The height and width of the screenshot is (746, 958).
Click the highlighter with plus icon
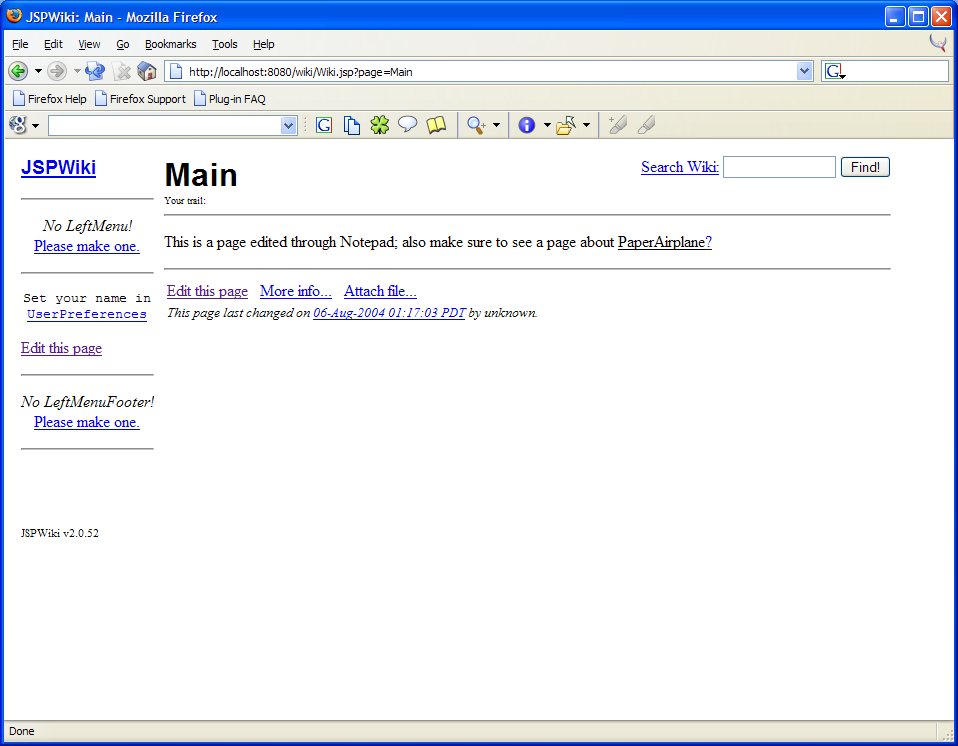point(618,125)
